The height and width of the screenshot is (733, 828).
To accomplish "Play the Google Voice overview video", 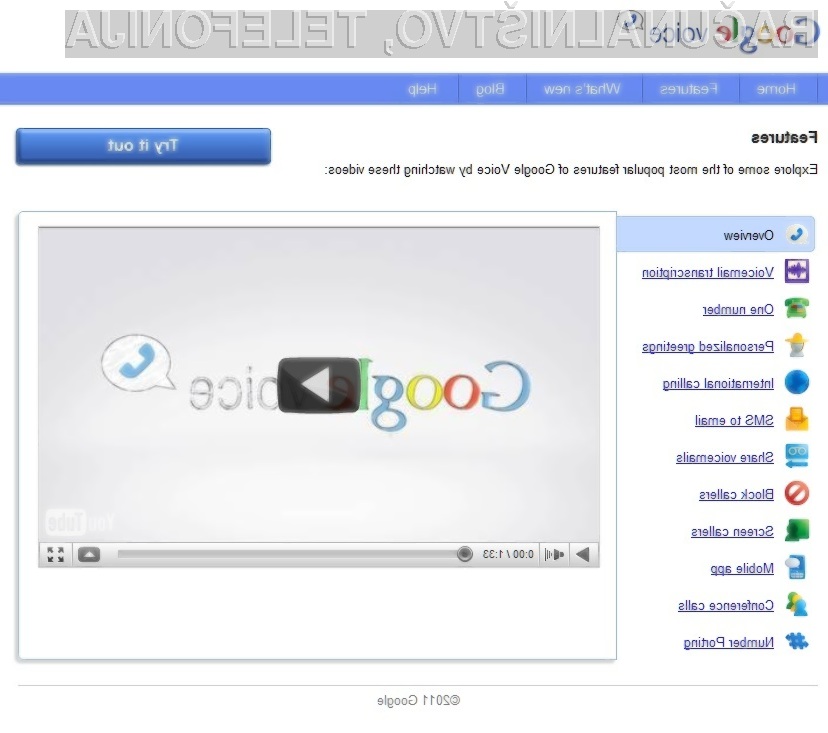I will pos(318,386).
